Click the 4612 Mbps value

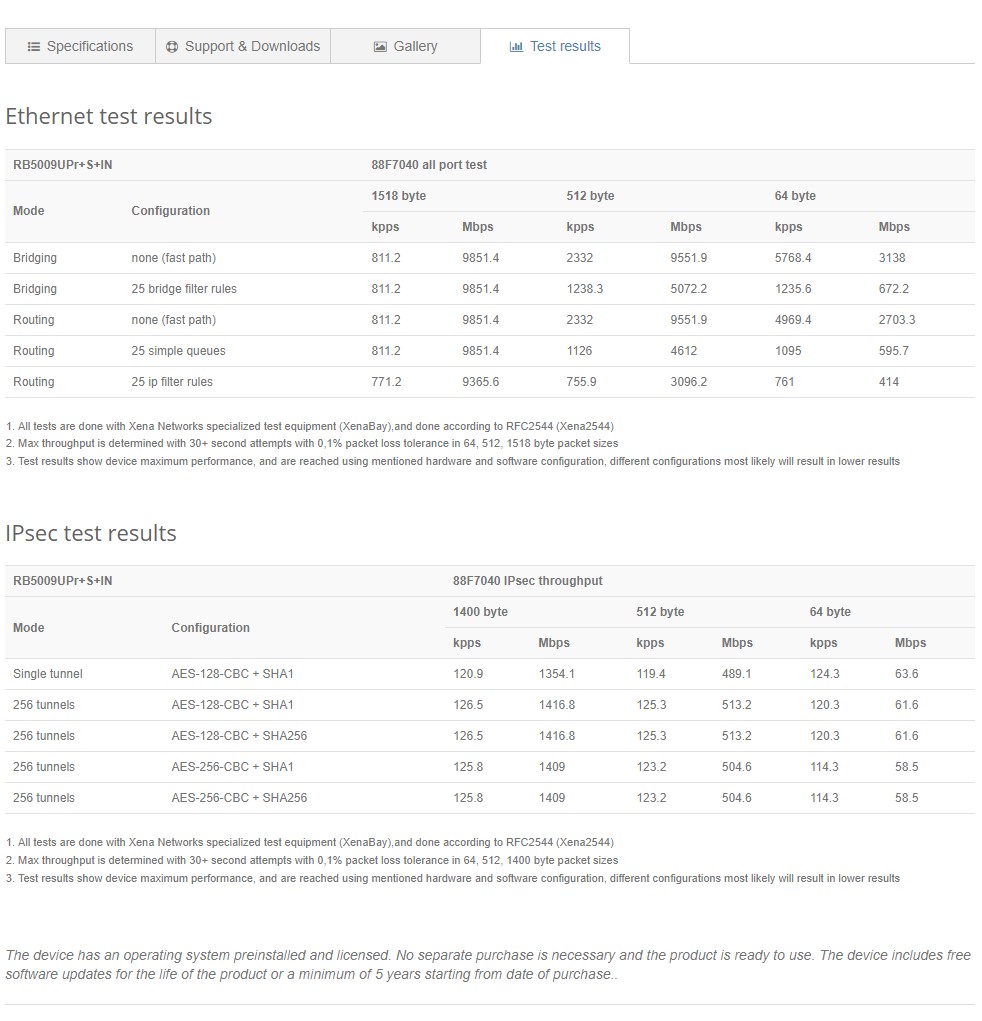(684, 351)
